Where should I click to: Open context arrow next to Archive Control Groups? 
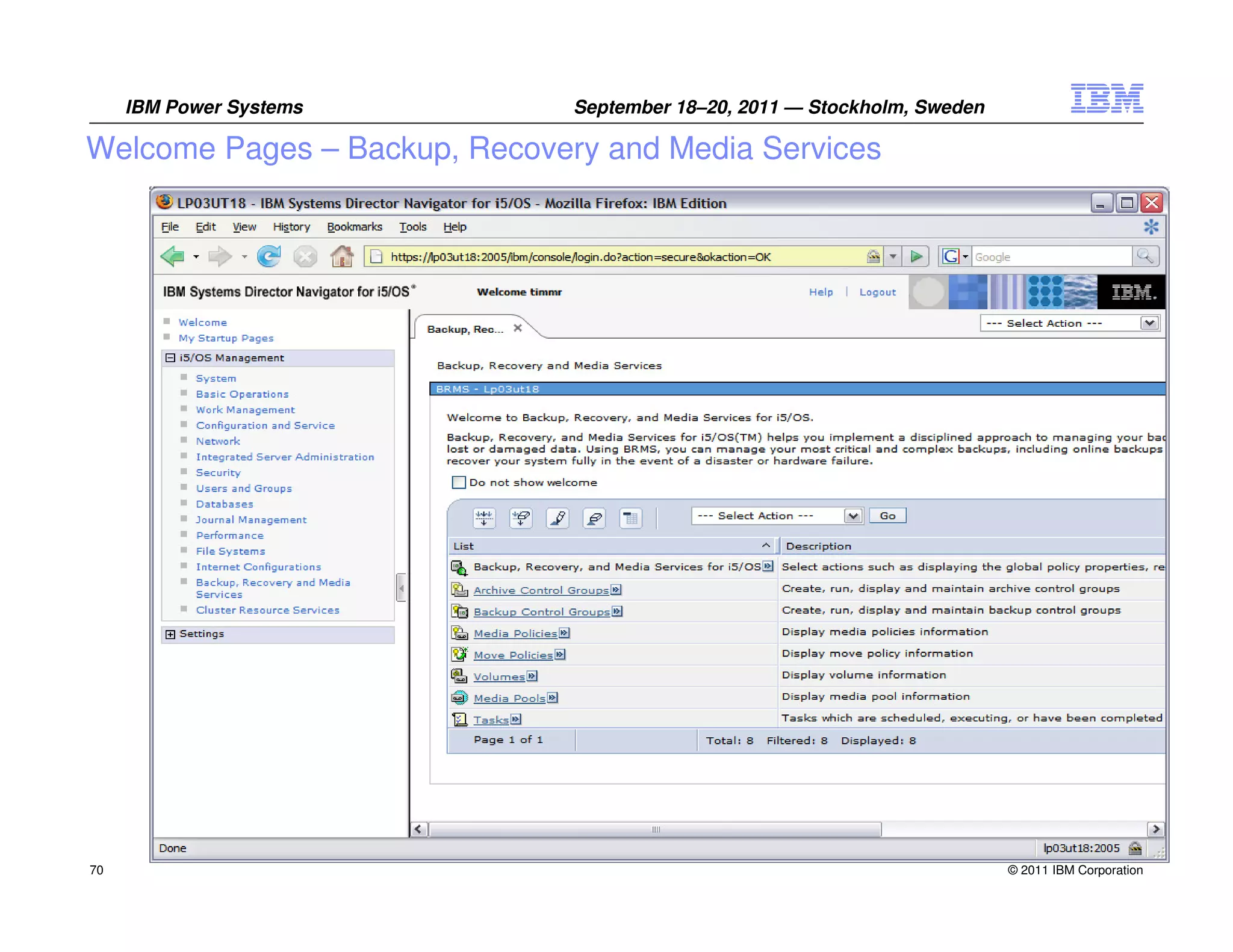point(616,590)
